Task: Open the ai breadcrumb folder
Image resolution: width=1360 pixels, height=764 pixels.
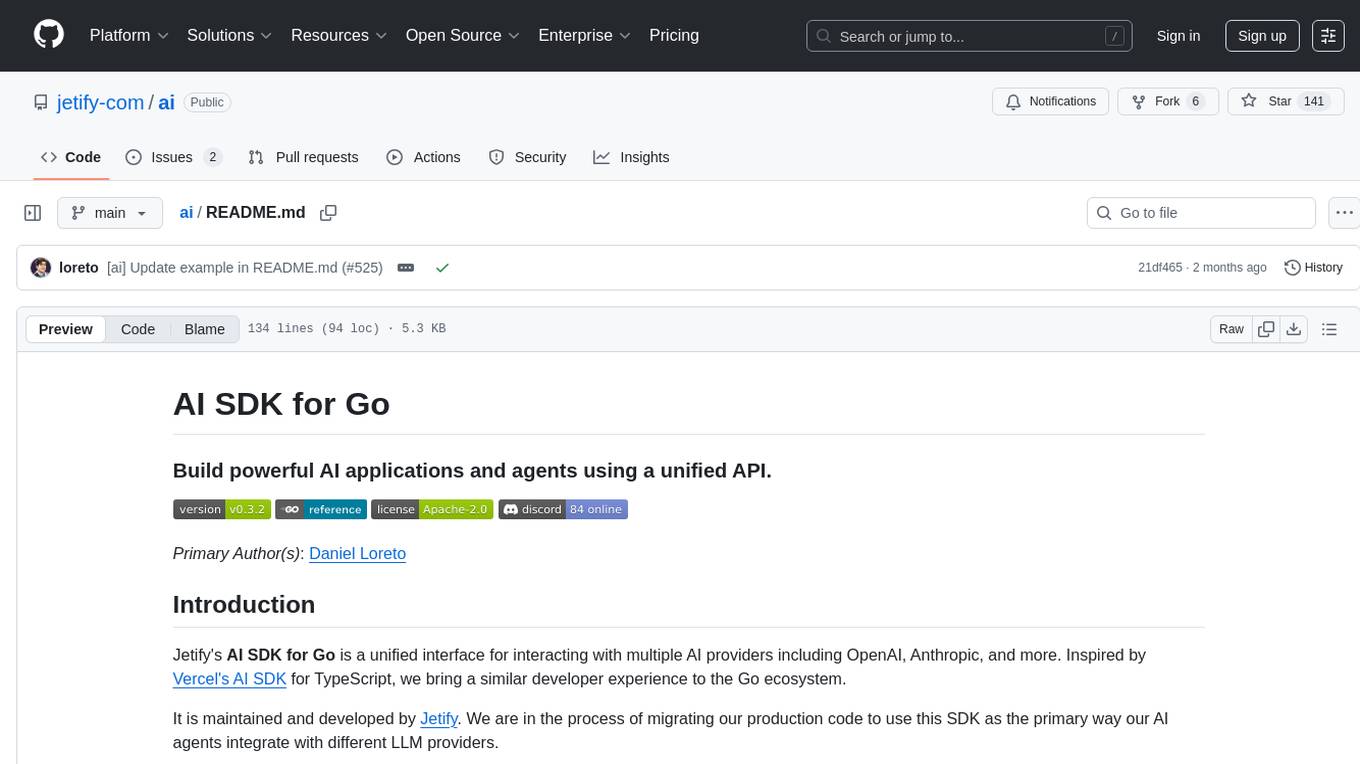Action: [x=186, y=213]
